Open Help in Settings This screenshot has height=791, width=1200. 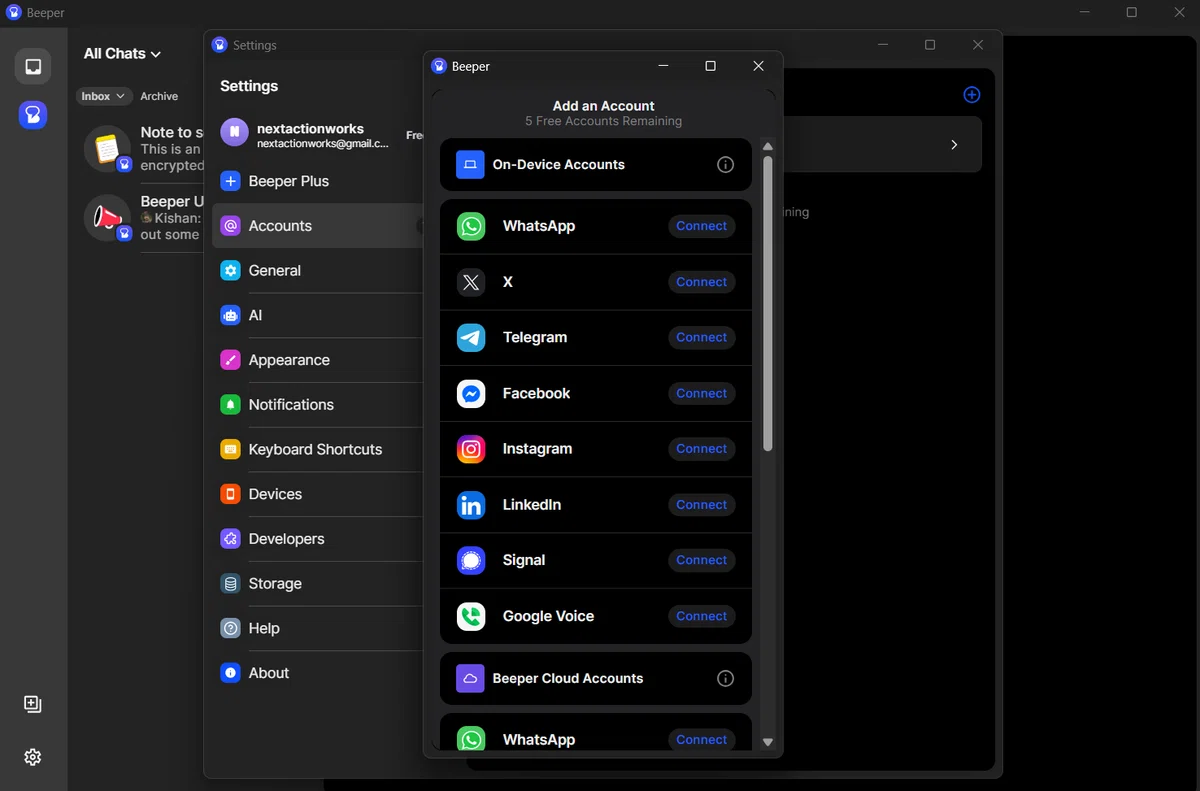(316, 628)
